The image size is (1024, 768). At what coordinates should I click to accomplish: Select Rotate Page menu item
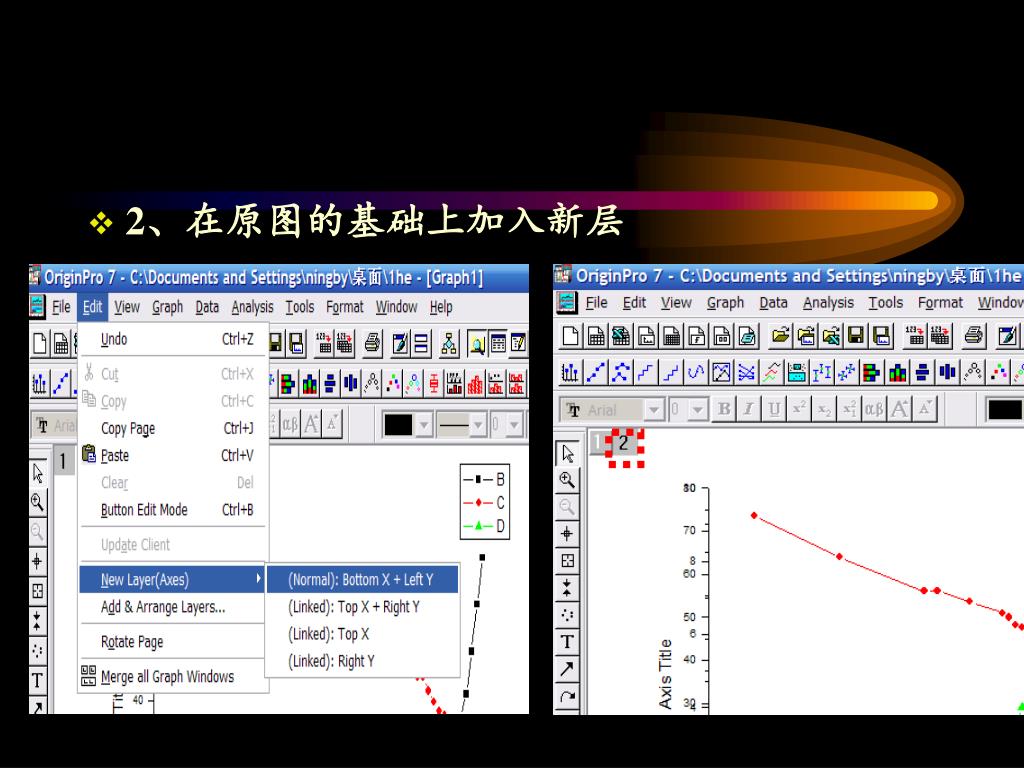pyautogui.click(x=172, y=642)
